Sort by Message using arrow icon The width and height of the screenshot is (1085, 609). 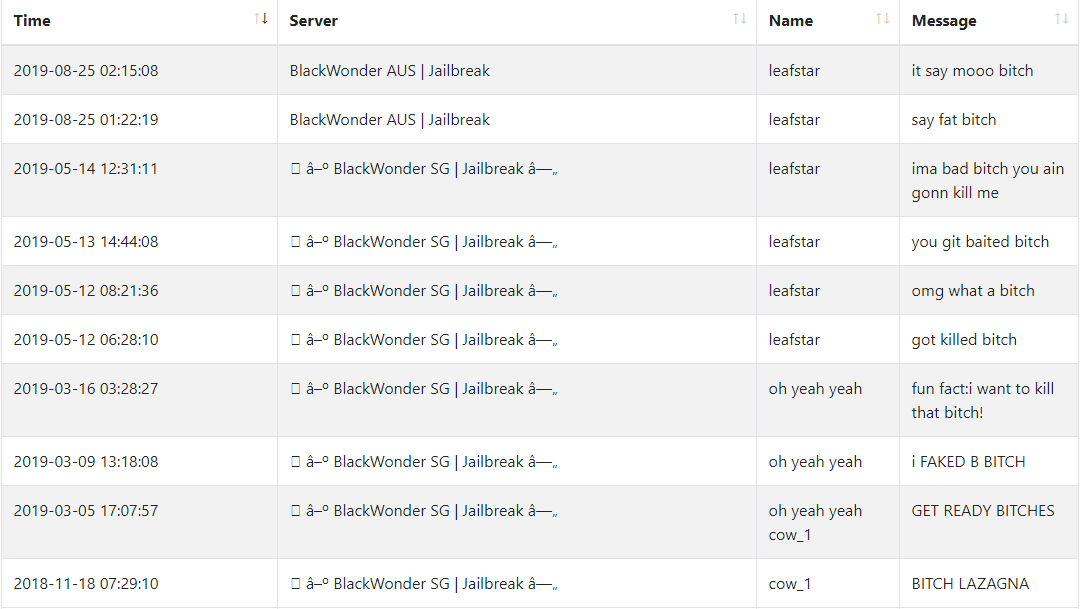click(x=1061, y=19)
